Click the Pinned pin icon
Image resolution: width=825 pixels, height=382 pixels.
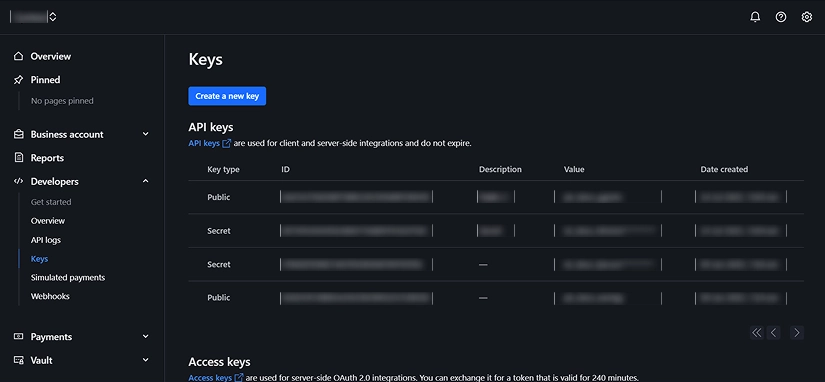pos(18,79)
